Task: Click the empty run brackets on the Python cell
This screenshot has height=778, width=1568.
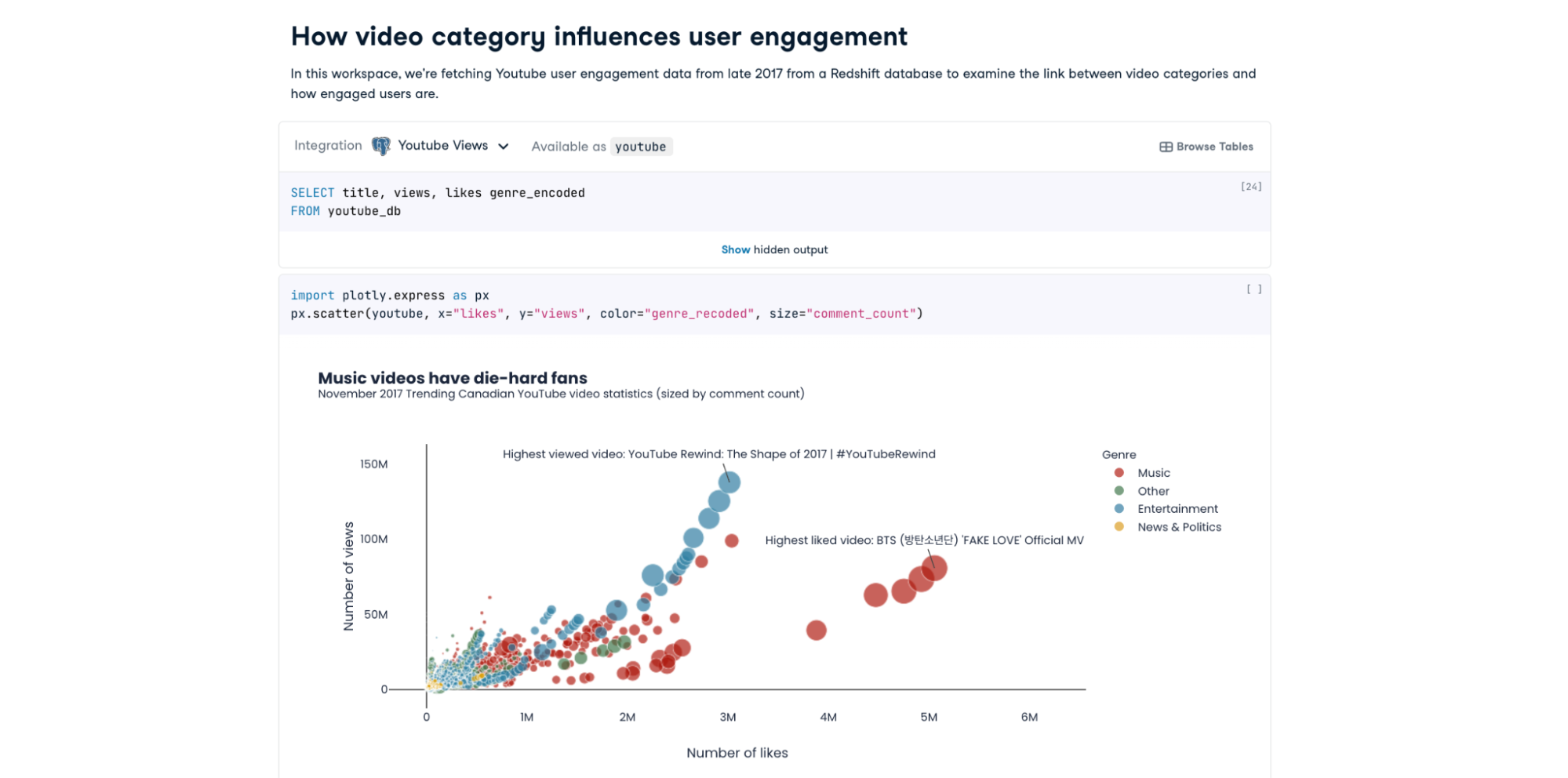Action: point(1253,289)
